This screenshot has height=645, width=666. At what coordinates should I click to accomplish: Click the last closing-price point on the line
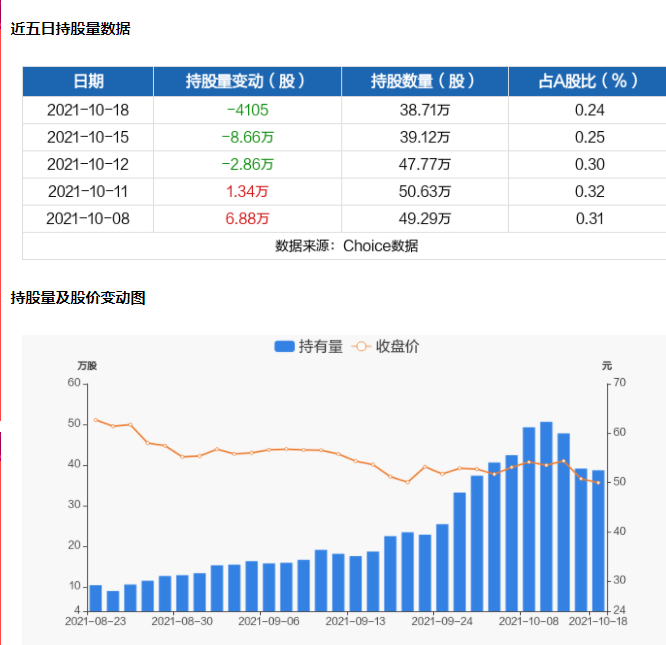pos(598,483)
